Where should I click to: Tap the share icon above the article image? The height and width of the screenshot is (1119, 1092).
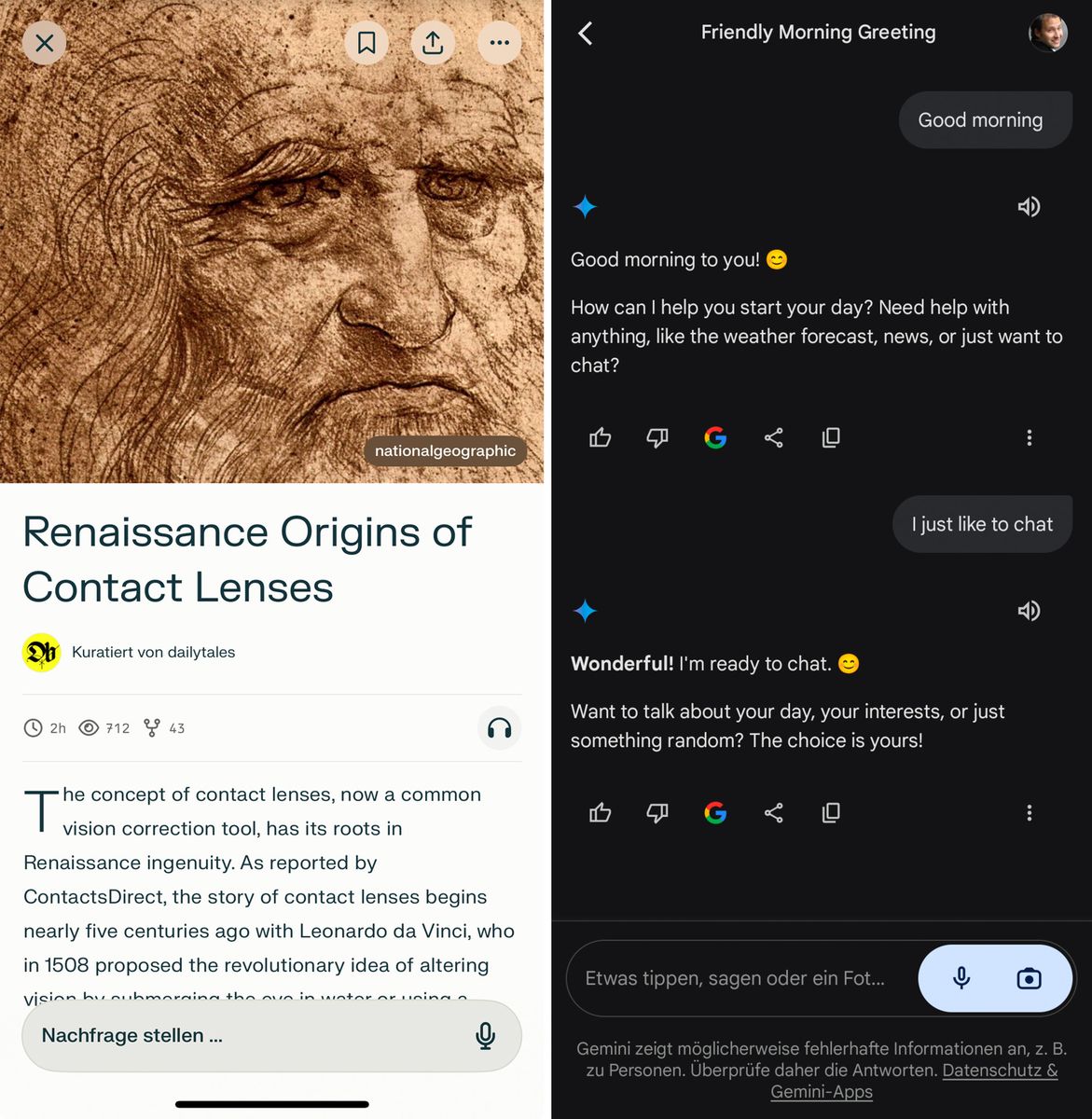(433, 43)
